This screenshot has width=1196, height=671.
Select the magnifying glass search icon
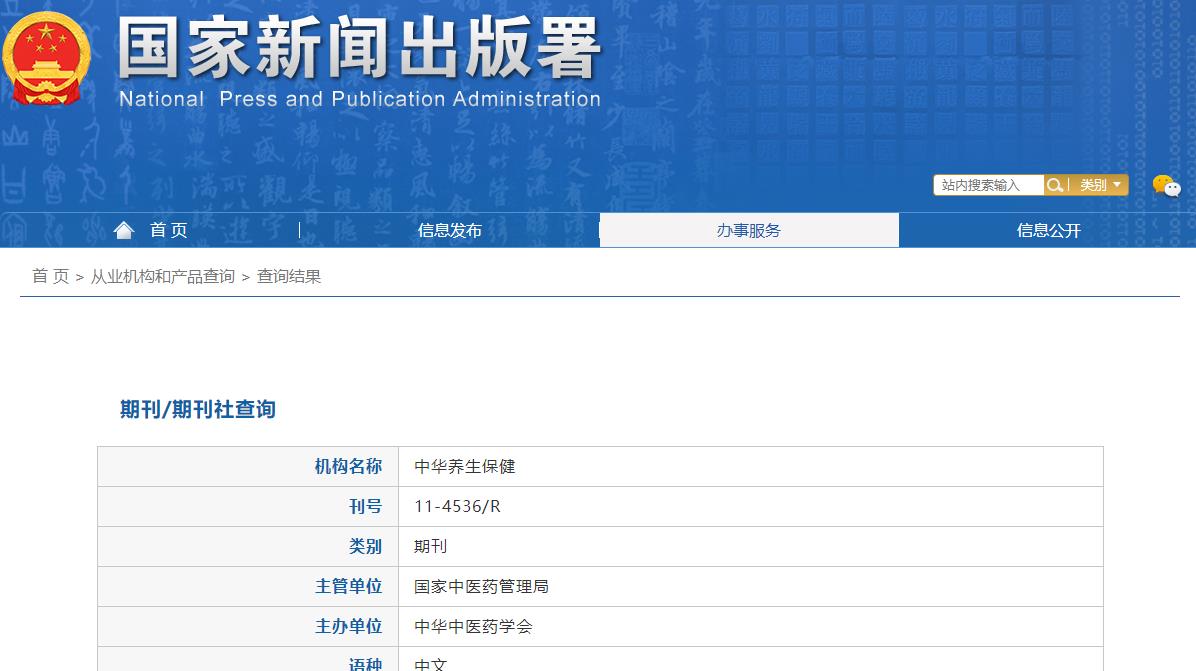pos(1055,185)
